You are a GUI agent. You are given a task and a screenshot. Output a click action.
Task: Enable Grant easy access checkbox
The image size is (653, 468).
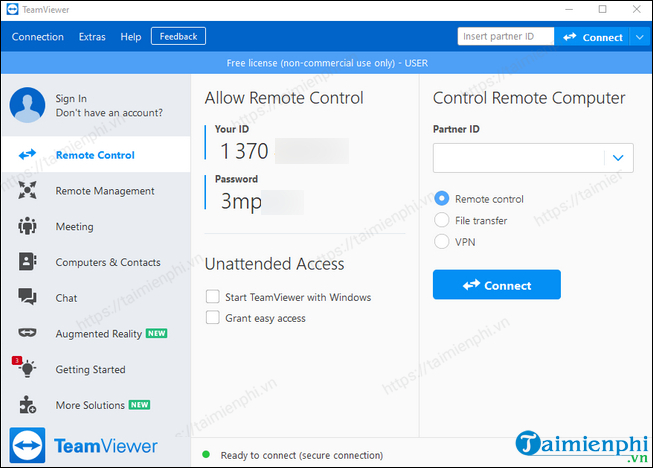[213, 318]
